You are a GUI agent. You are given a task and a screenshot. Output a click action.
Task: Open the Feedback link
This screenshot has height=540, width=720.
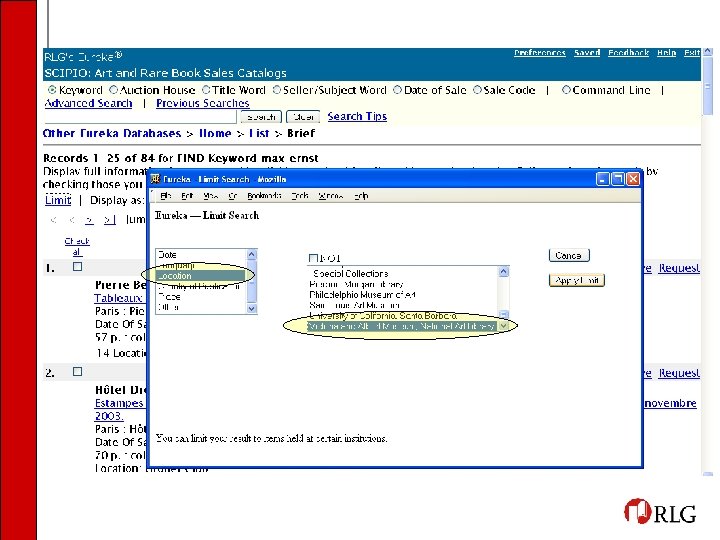tap(628, 53)
